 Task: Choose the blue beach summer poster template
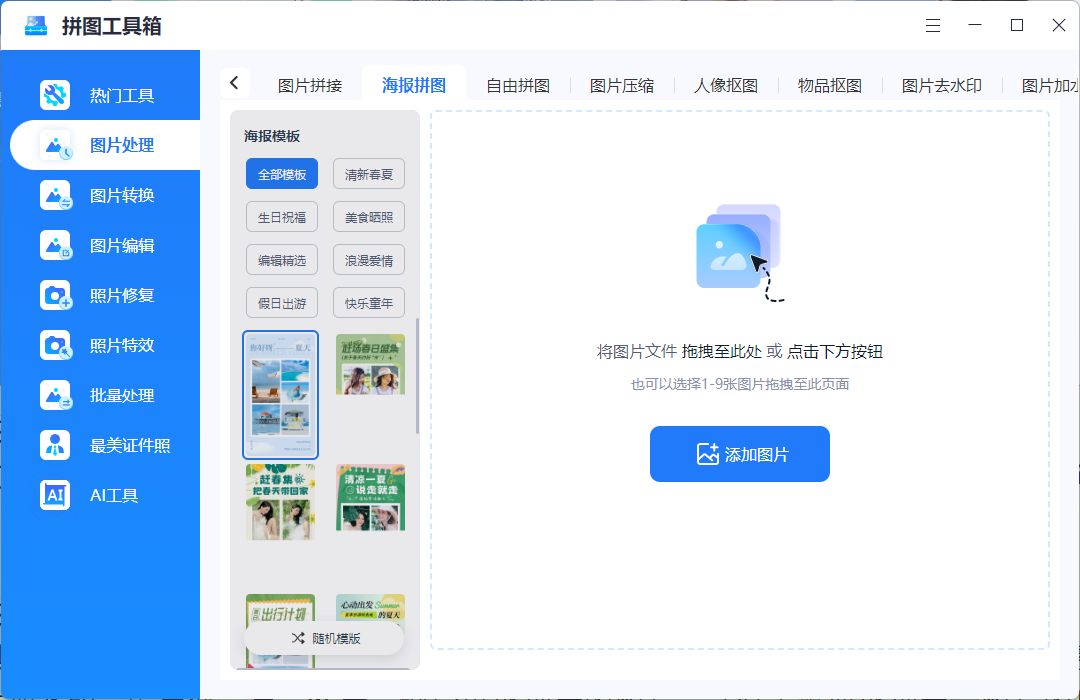280,395
